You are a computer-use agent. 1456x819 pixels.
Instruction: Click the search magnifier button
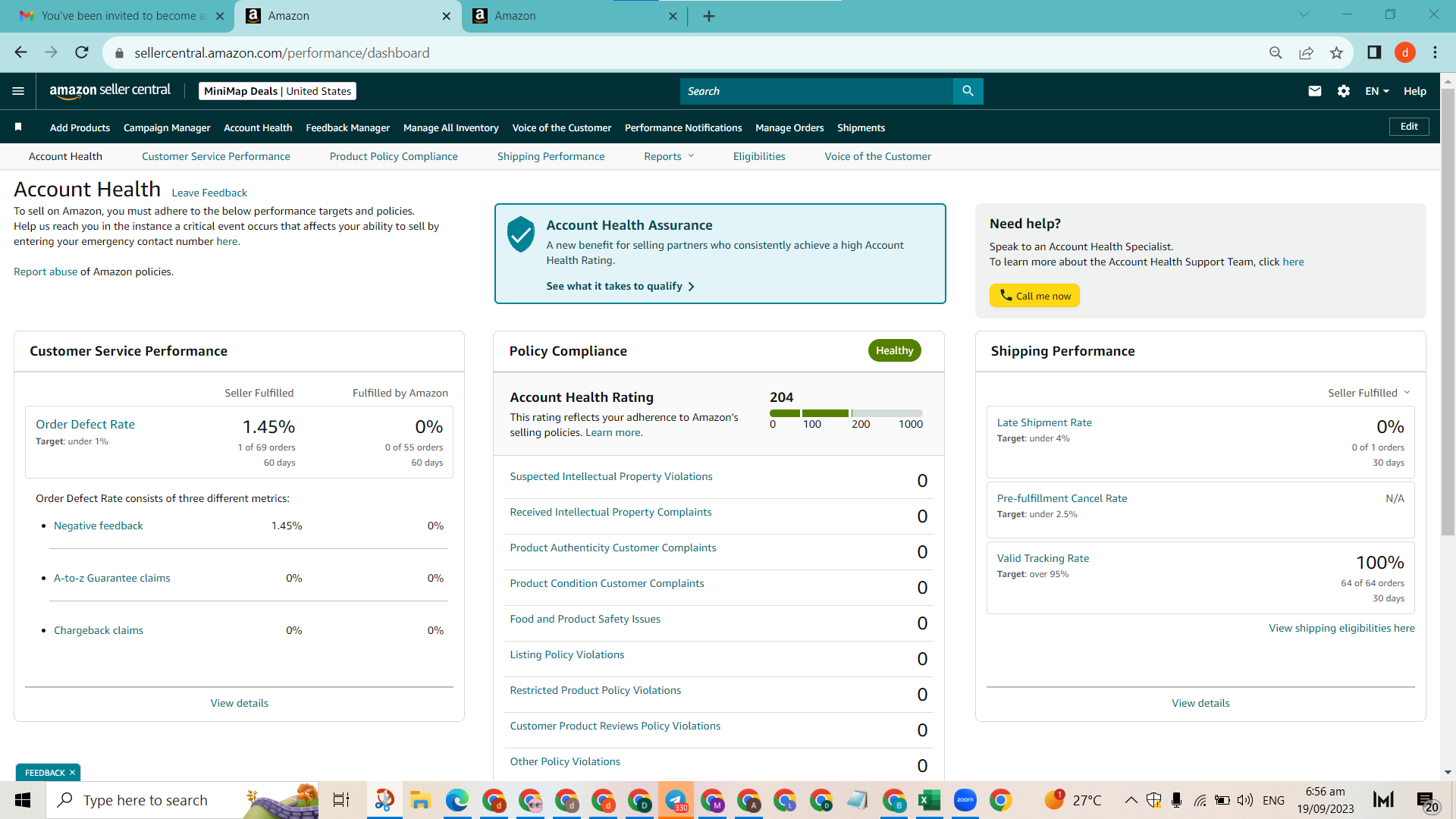coord(968,91)
